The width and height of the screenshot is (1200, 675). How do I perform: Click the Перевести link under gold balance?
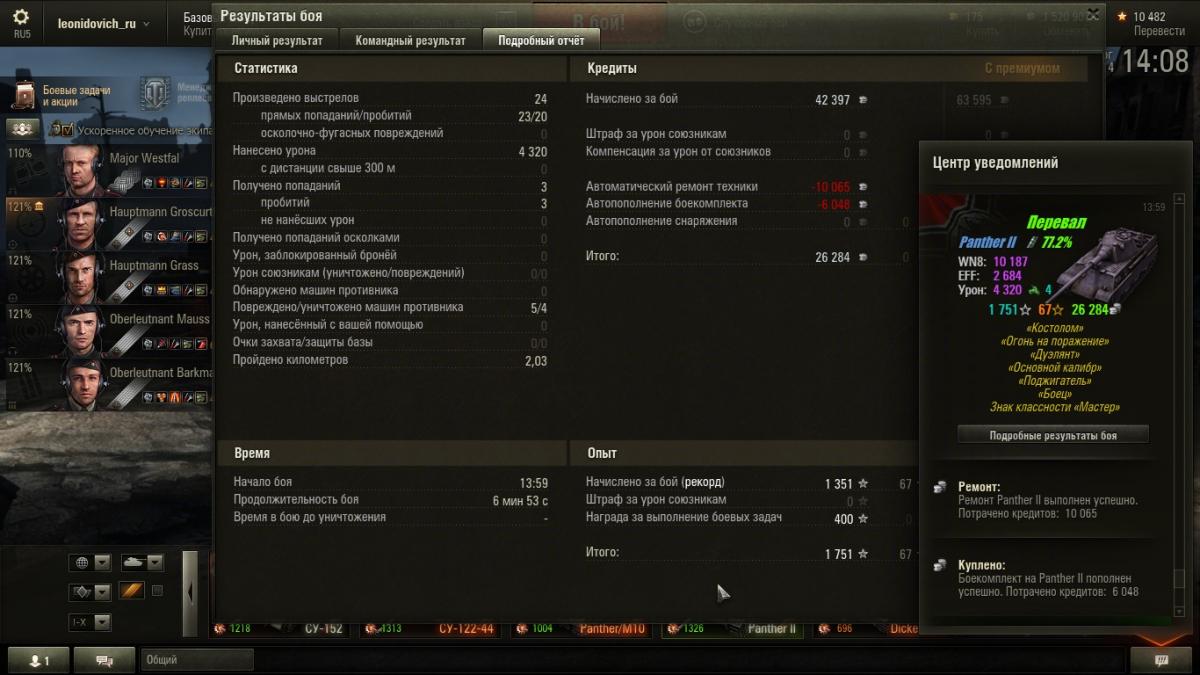click(1159, 31)
